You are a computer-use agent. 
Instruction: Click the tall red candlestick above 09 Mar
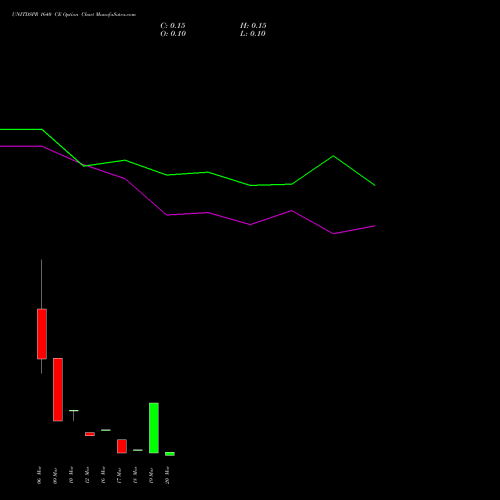tap(58, 389)
